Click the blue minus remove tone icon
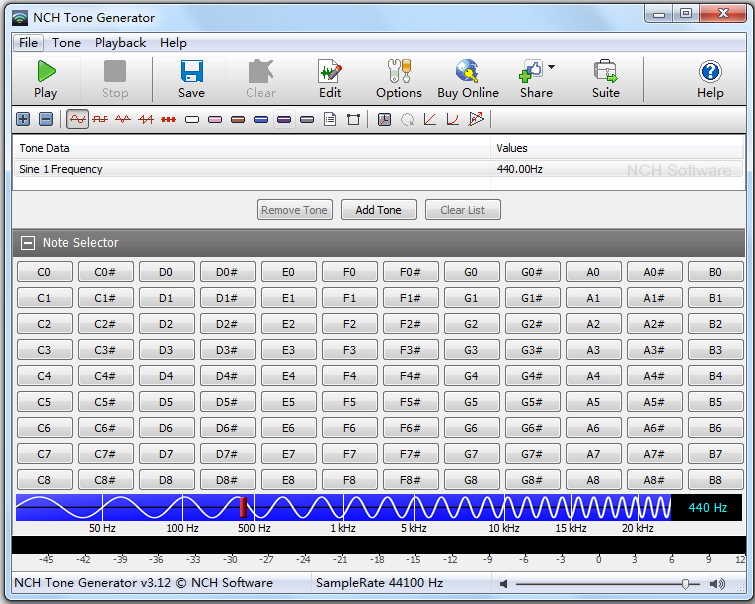The image size is (755, 604). tap(45, 120)
